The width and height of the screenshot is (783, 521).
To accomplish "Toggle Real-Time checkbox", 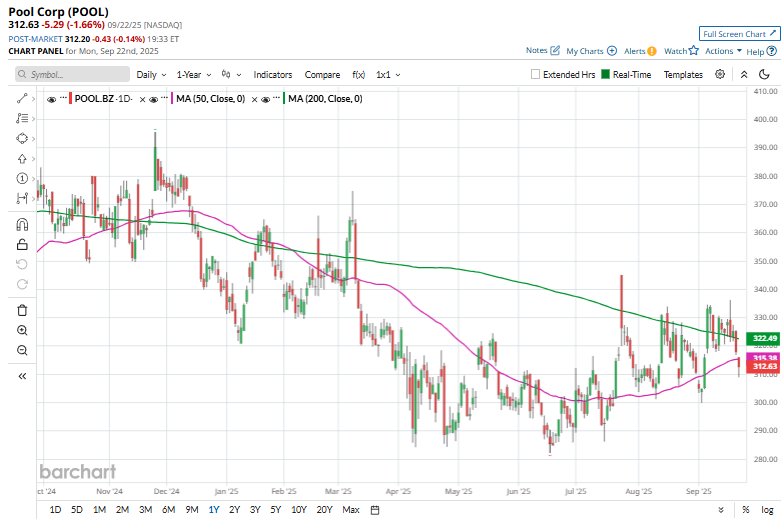I will pyautogui.click(x=605, y=74).
